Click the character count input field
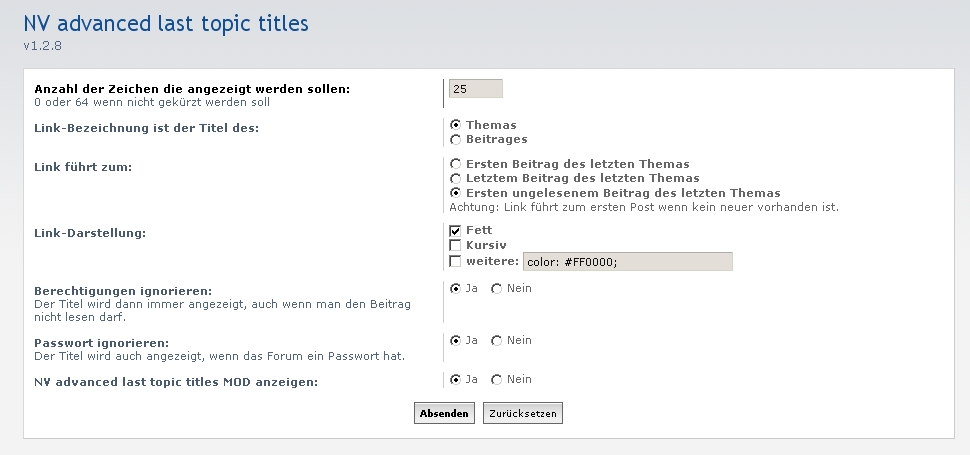This screenshot has height=455, width=970. [476, 88]
